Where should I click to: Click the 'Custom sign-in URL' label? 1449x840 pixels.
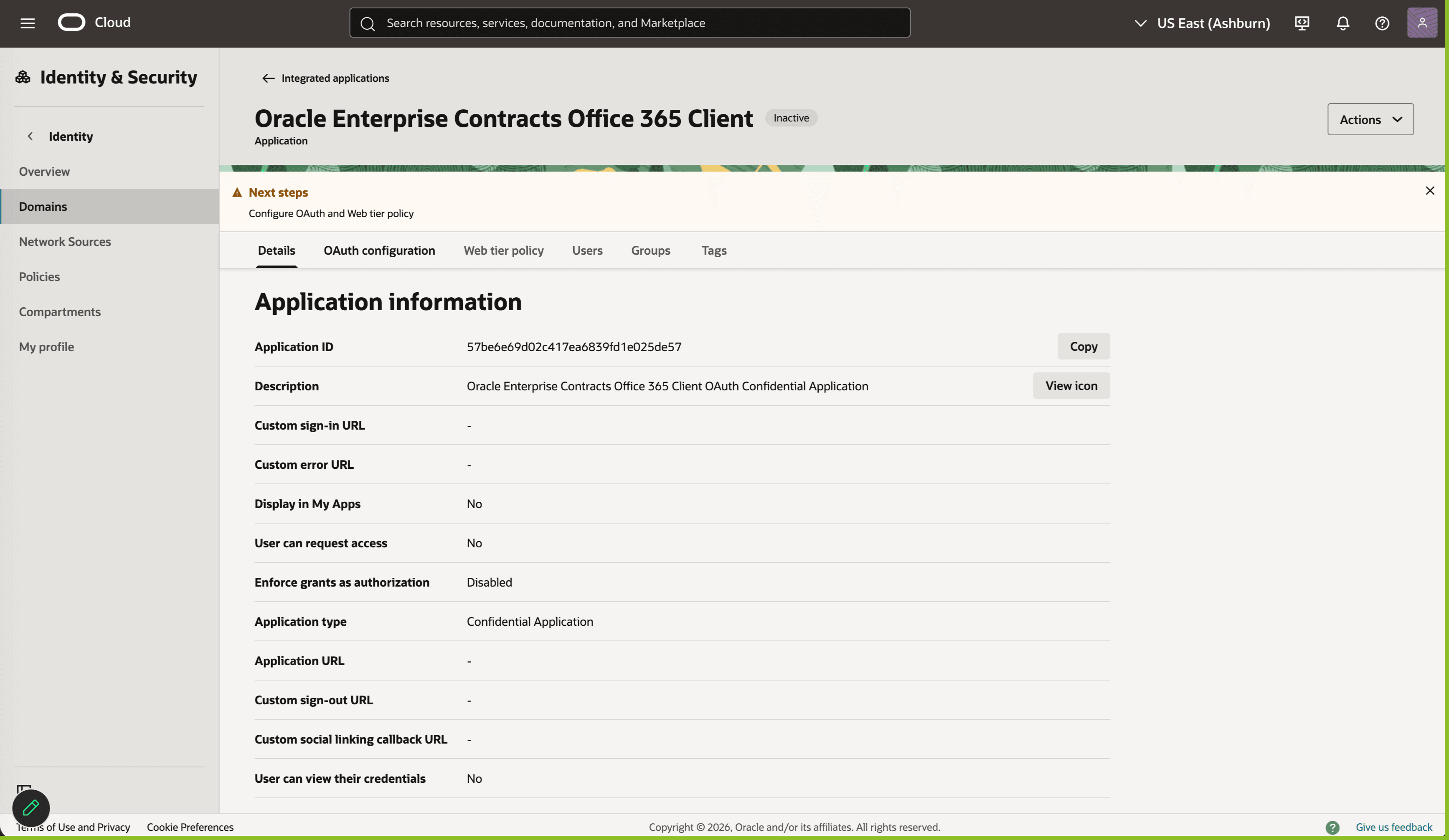click(310, 425)
